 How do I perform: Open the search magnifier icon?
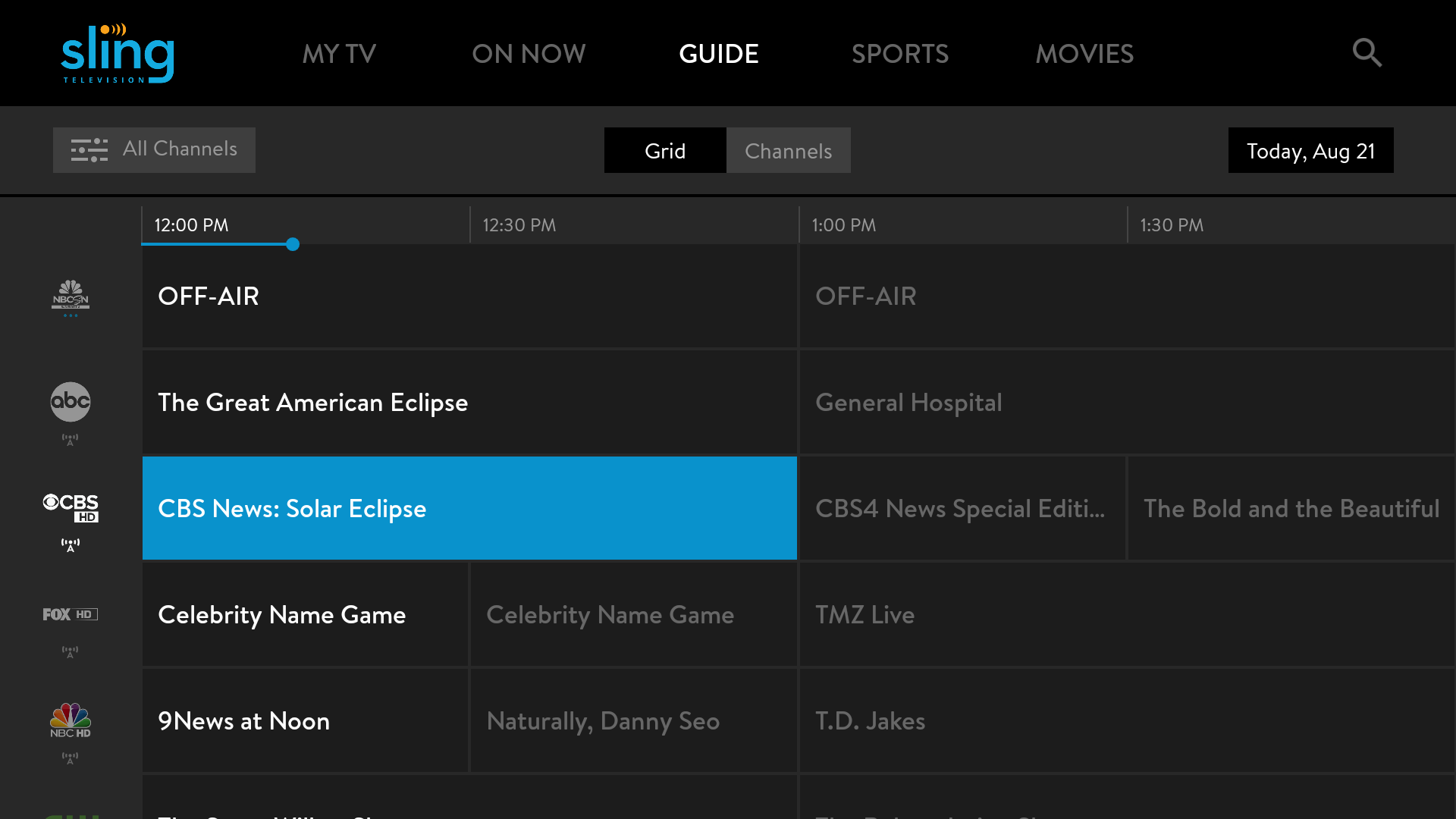pos(1367,53)
